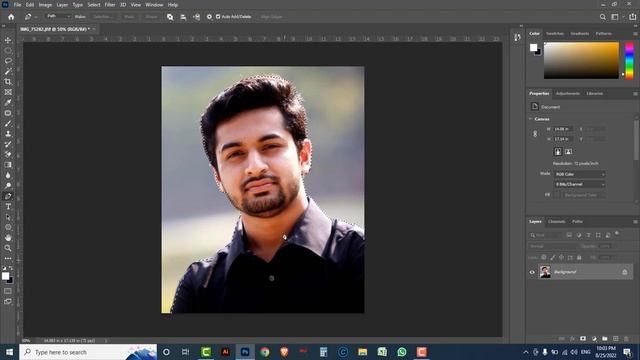This screenshot has height=360, width=640.
Task: Toggle type layer filter in Layers
Action: pyautogui.click(x=588, y=235)
